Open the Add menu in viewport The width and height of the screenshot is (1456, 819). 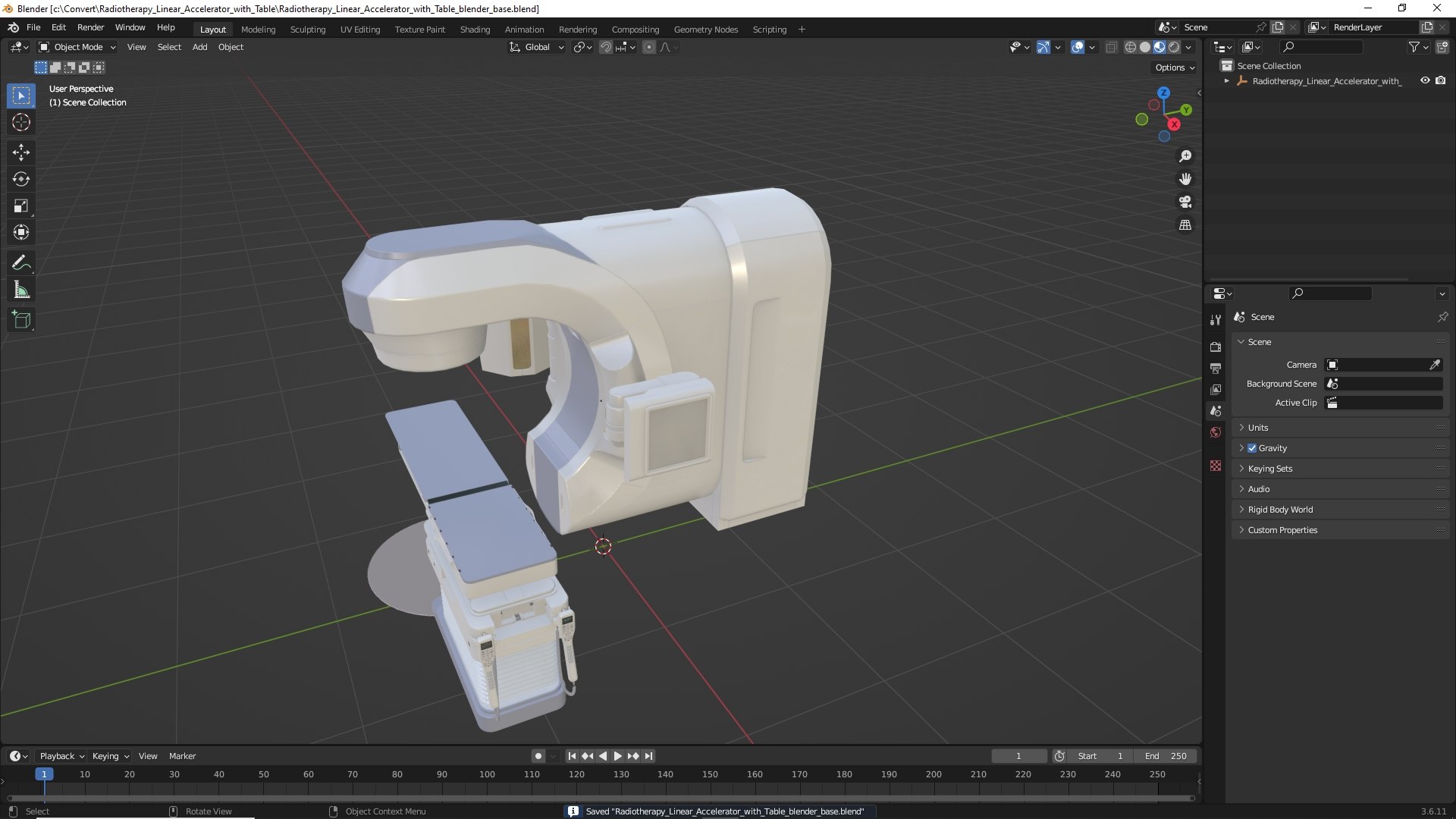tap(199, 47)
